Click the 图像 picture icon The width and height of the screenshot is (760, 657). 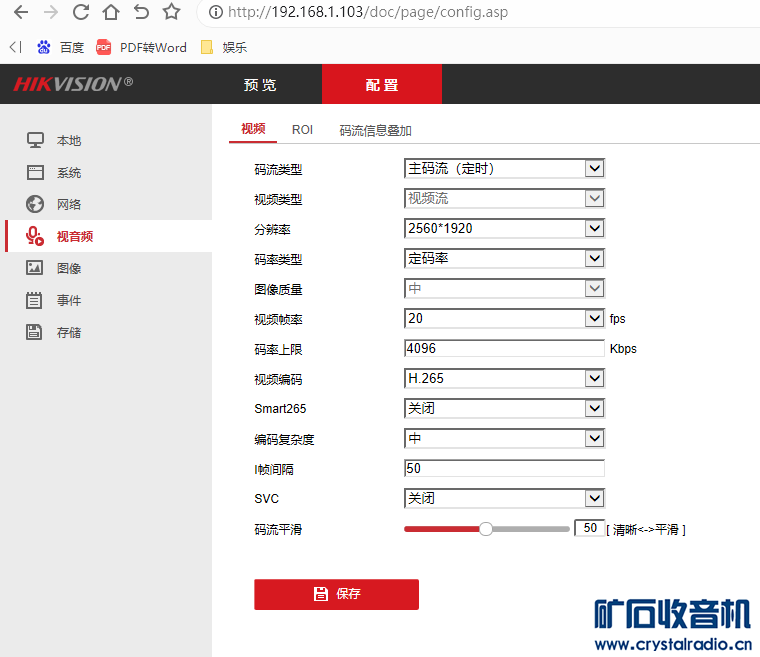34,268
